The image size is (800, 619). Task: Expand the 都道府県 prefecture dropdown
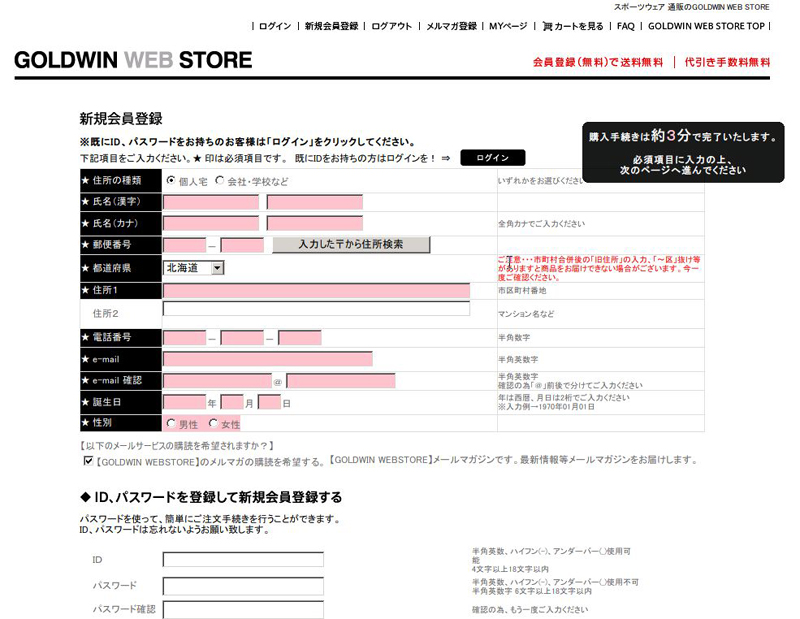pyautogui.click(x=217, y=268)
